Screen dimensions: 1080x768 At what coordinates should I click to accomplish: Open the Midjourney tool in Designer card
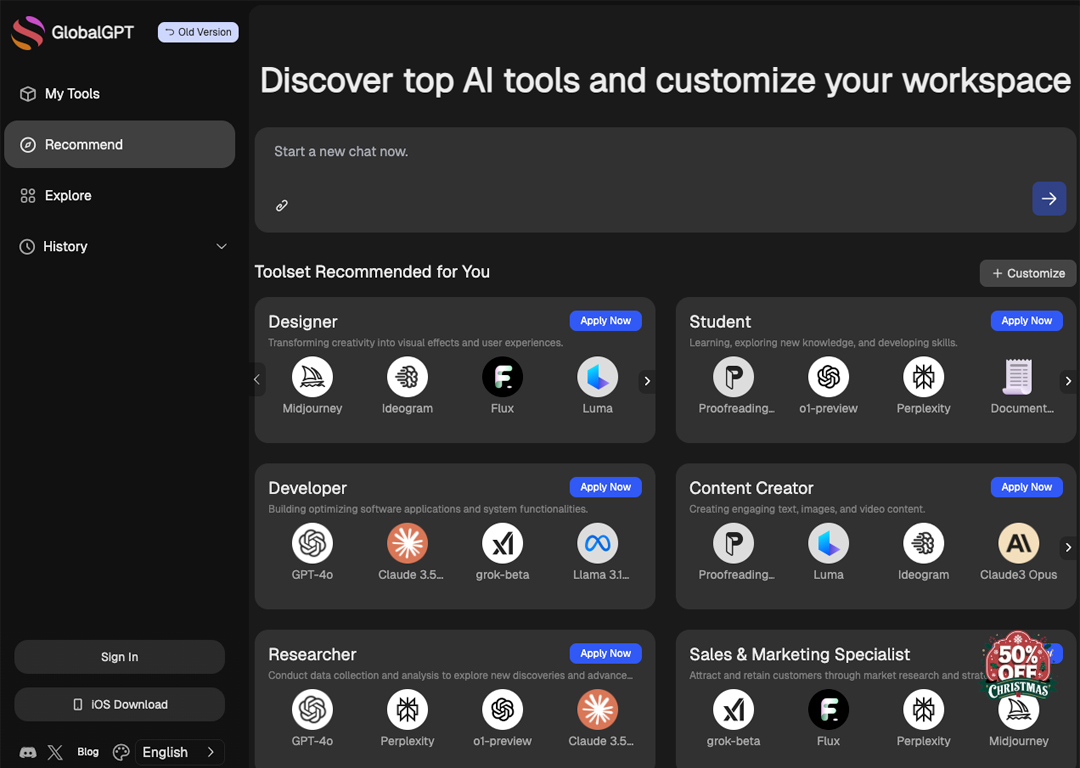pos(312,378)
